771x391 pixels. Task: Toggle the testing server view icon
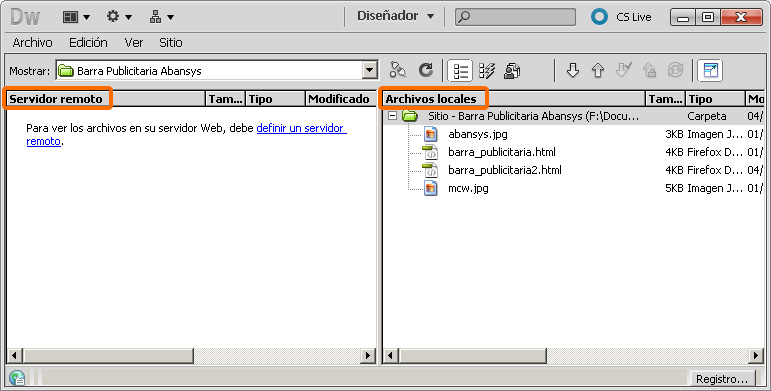[487, 71]
